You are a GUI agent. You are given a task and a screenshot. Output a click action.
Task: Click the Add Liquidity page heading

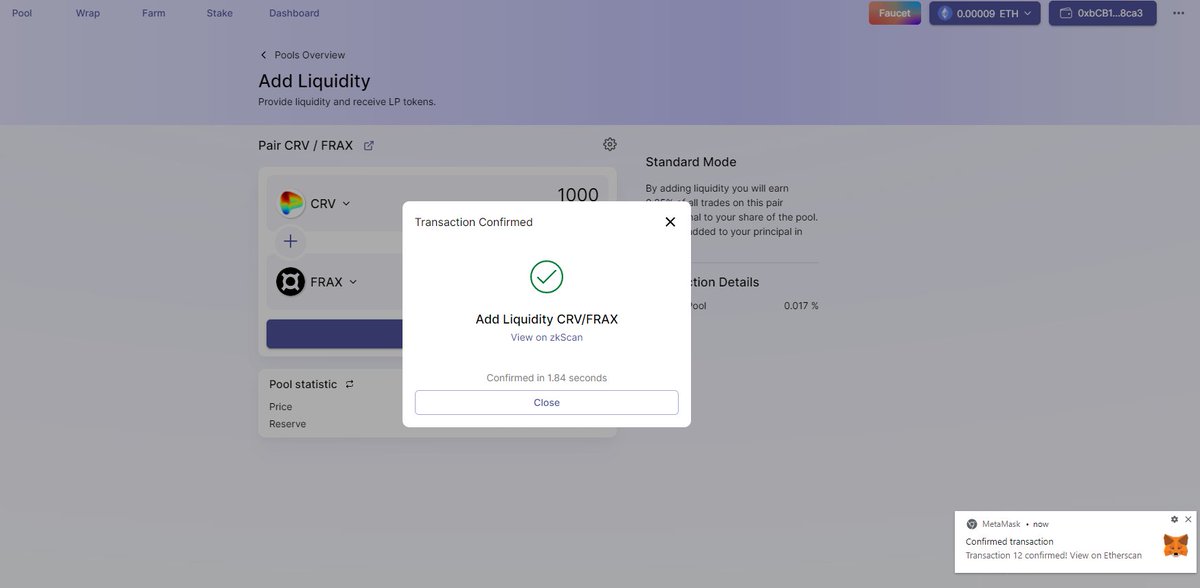314,81
